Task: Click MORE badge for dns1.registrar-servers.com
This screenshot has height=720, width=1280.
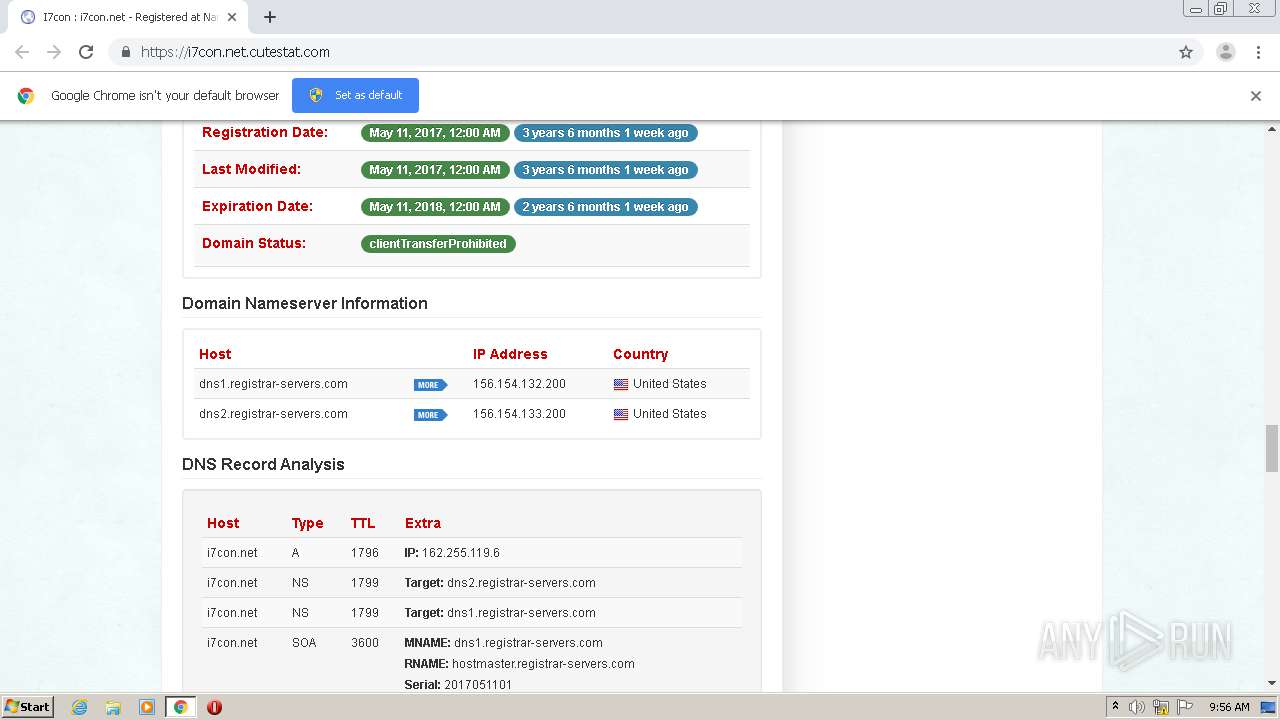Action: coord(430,385)
